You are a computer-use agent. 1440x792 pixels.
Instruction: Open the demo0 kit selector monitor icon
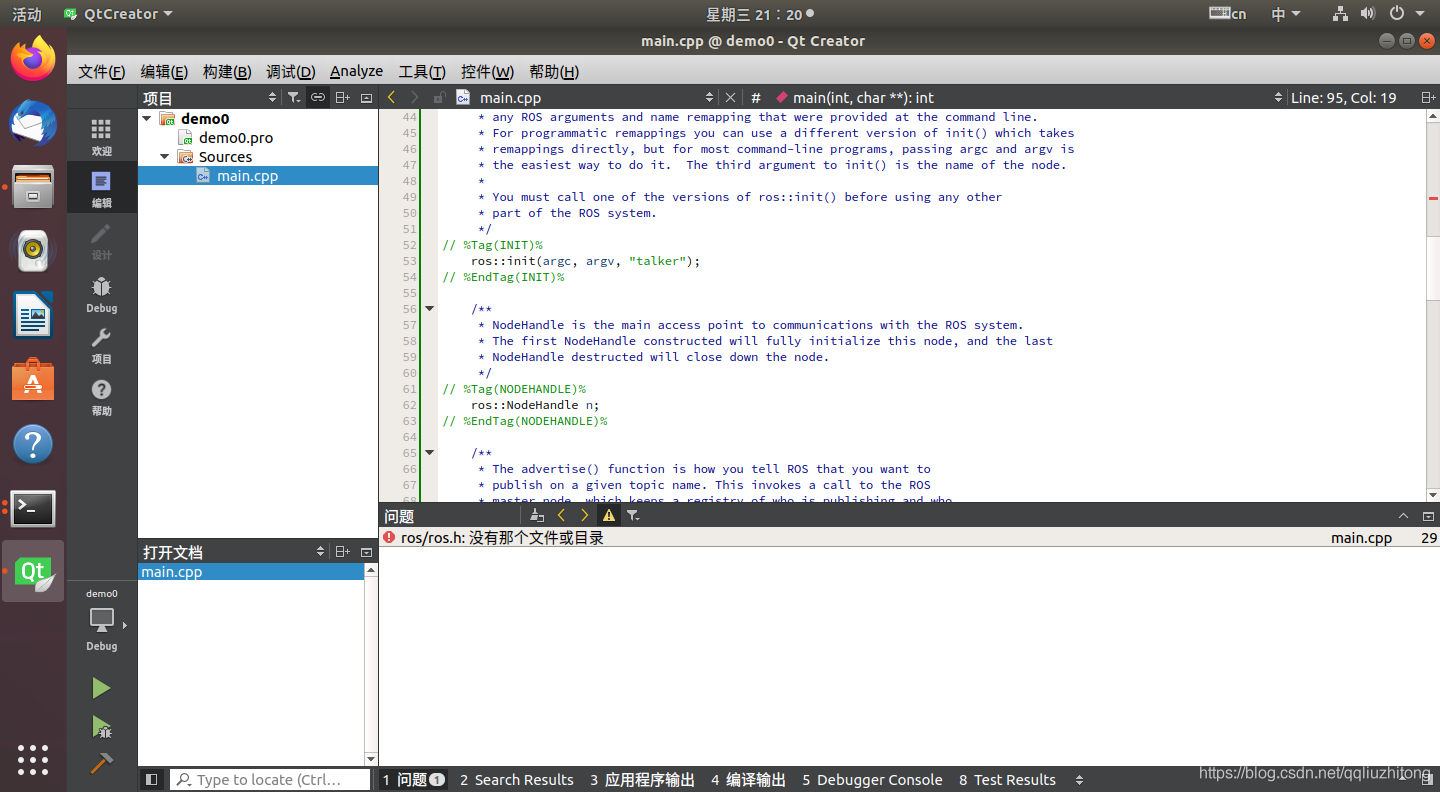[x=101, y=620]
